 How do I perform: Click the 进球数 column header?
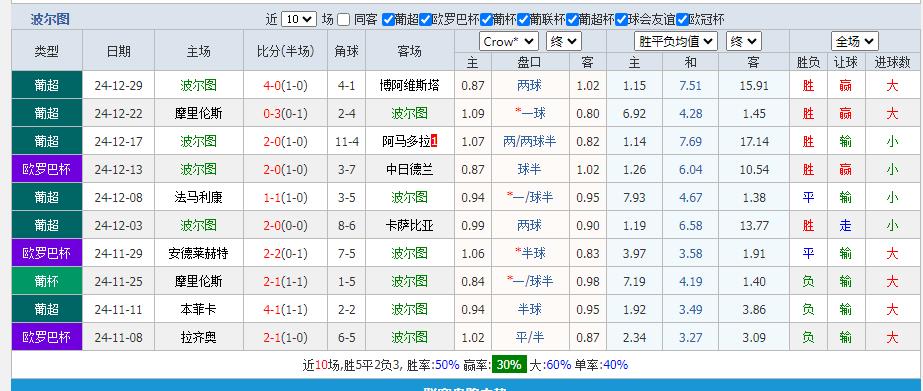[x=892, y=62]
